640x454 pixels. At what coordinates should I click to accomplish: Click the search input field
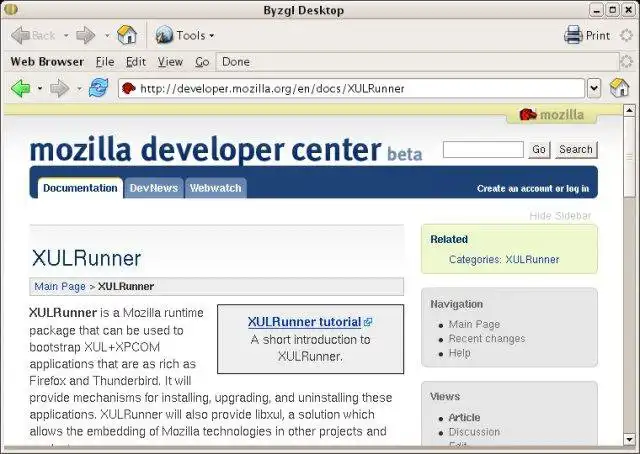pos(483,149)
